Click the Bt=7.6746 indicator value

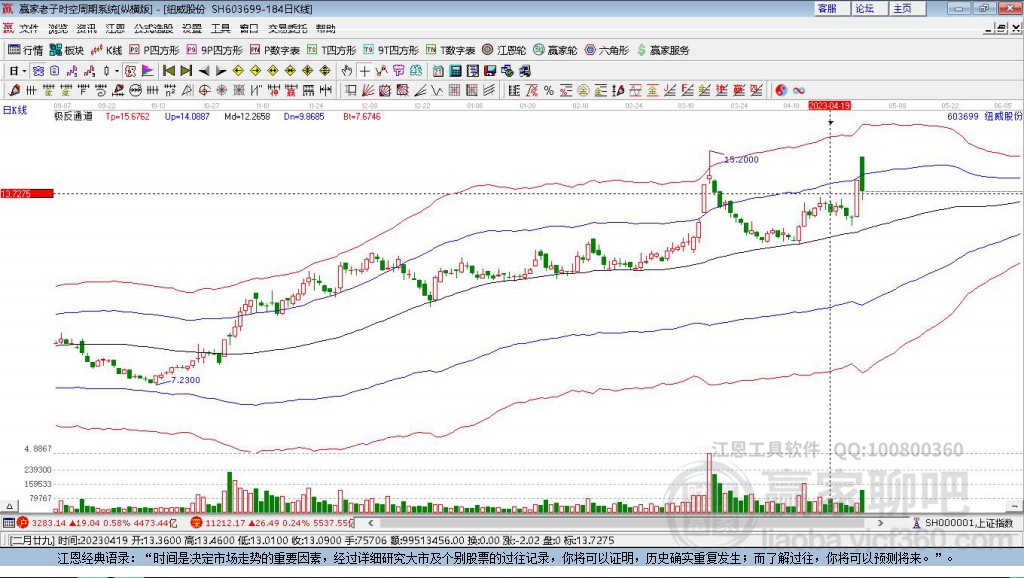pyautogui.click(x=361, y=116)
